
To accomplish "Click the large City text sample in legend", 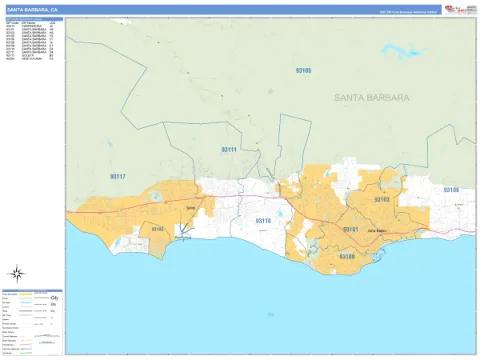I will point(54,298).
